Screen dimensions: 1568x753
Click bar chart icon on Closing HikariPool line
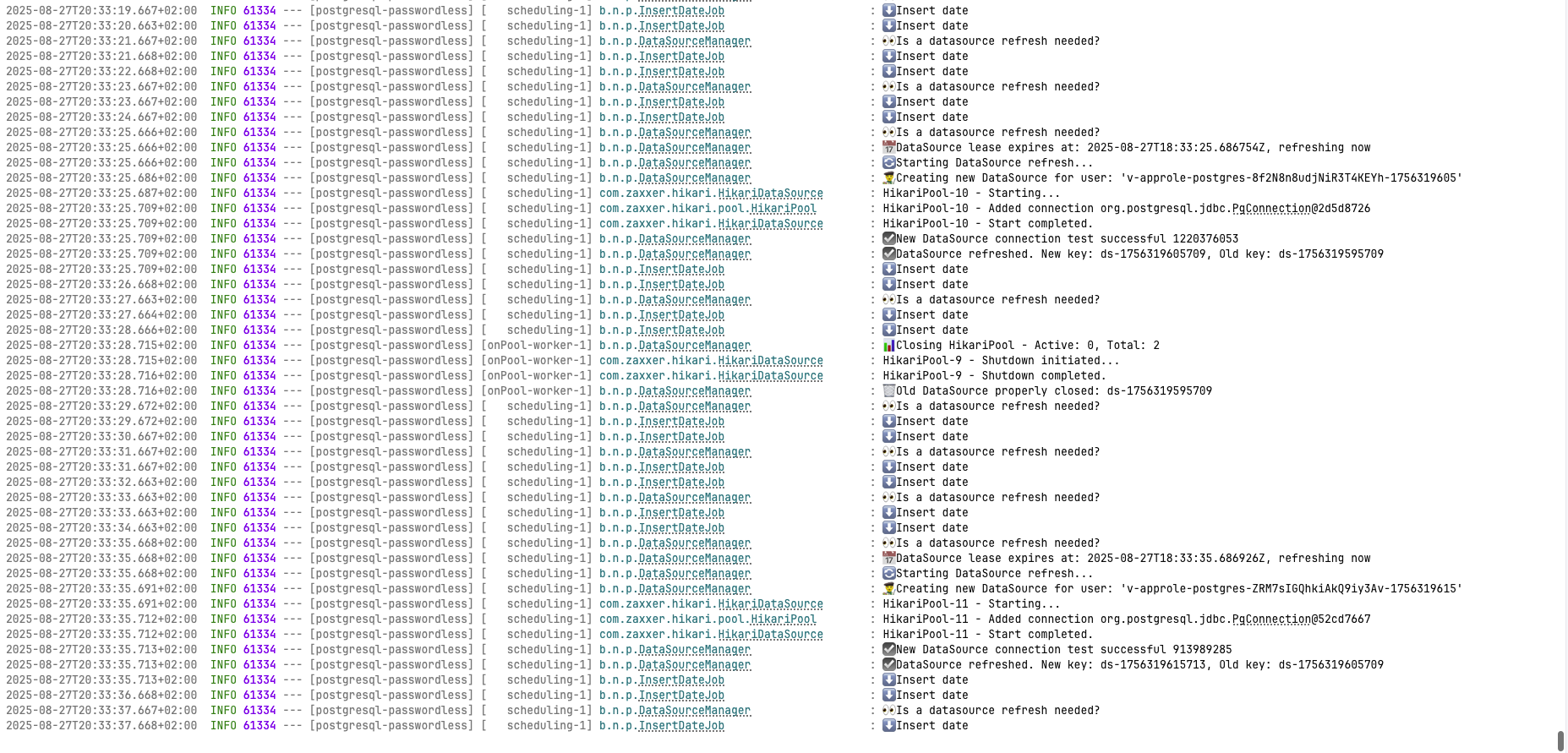tap(888, 345)
